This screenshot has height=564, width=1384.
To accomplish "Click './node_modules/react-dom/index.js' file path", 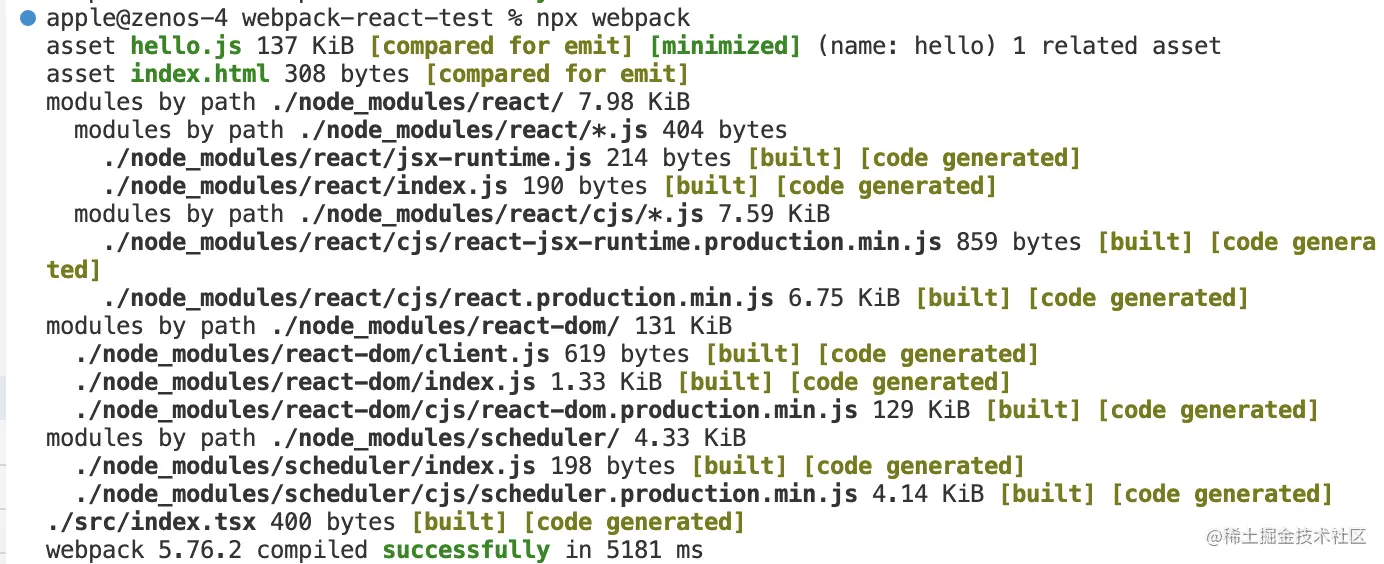I will point(305,382).
